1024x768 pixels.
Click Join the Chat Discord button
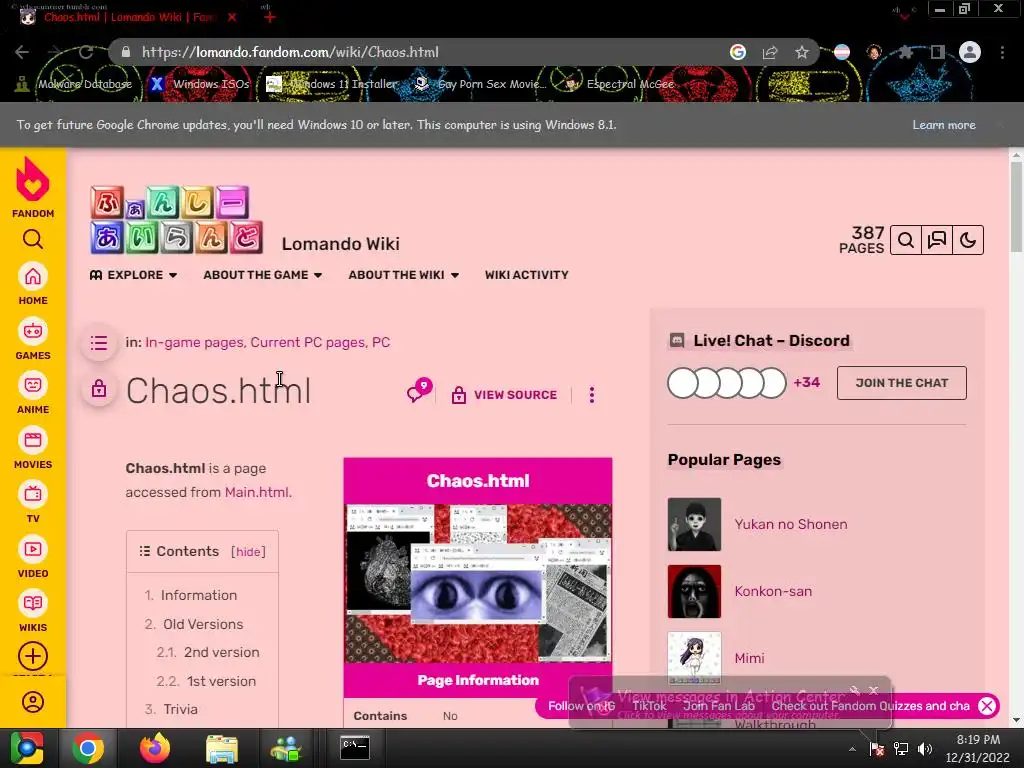coord(901,383)
